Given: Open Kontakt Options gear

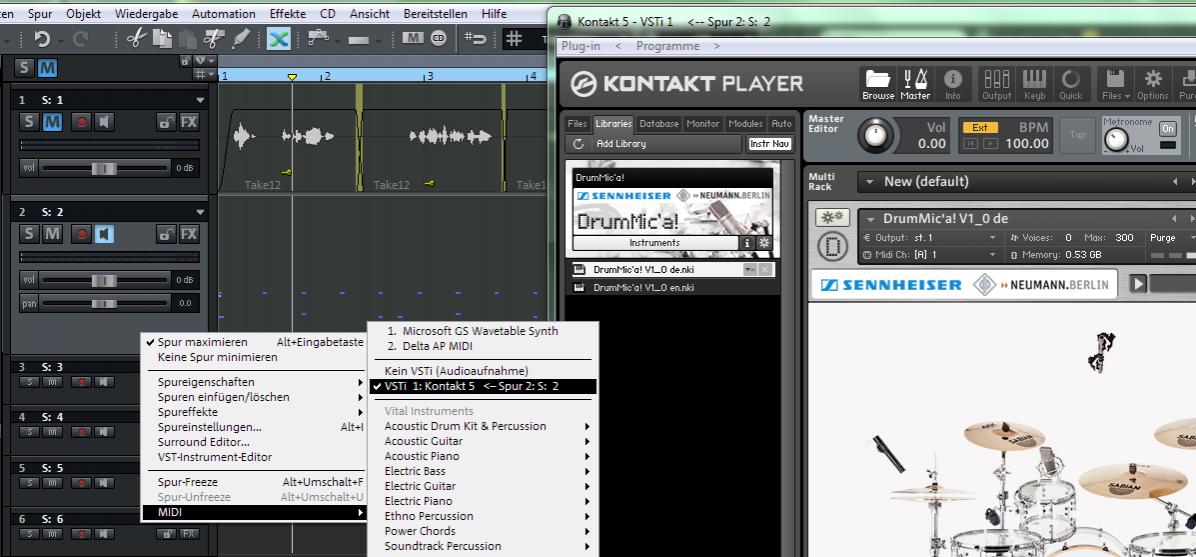Looking at the screenshot, I should [x=1153, y=84].
